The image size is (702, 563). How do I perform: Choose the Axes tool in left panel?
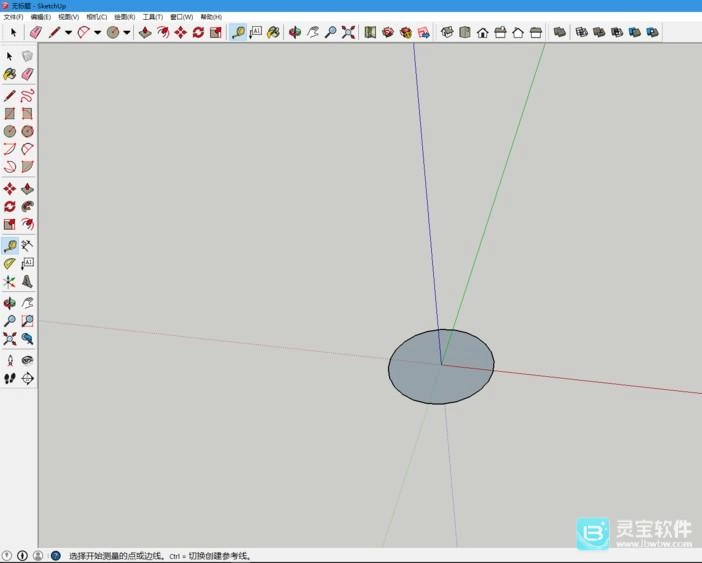[x=10, y=282]
